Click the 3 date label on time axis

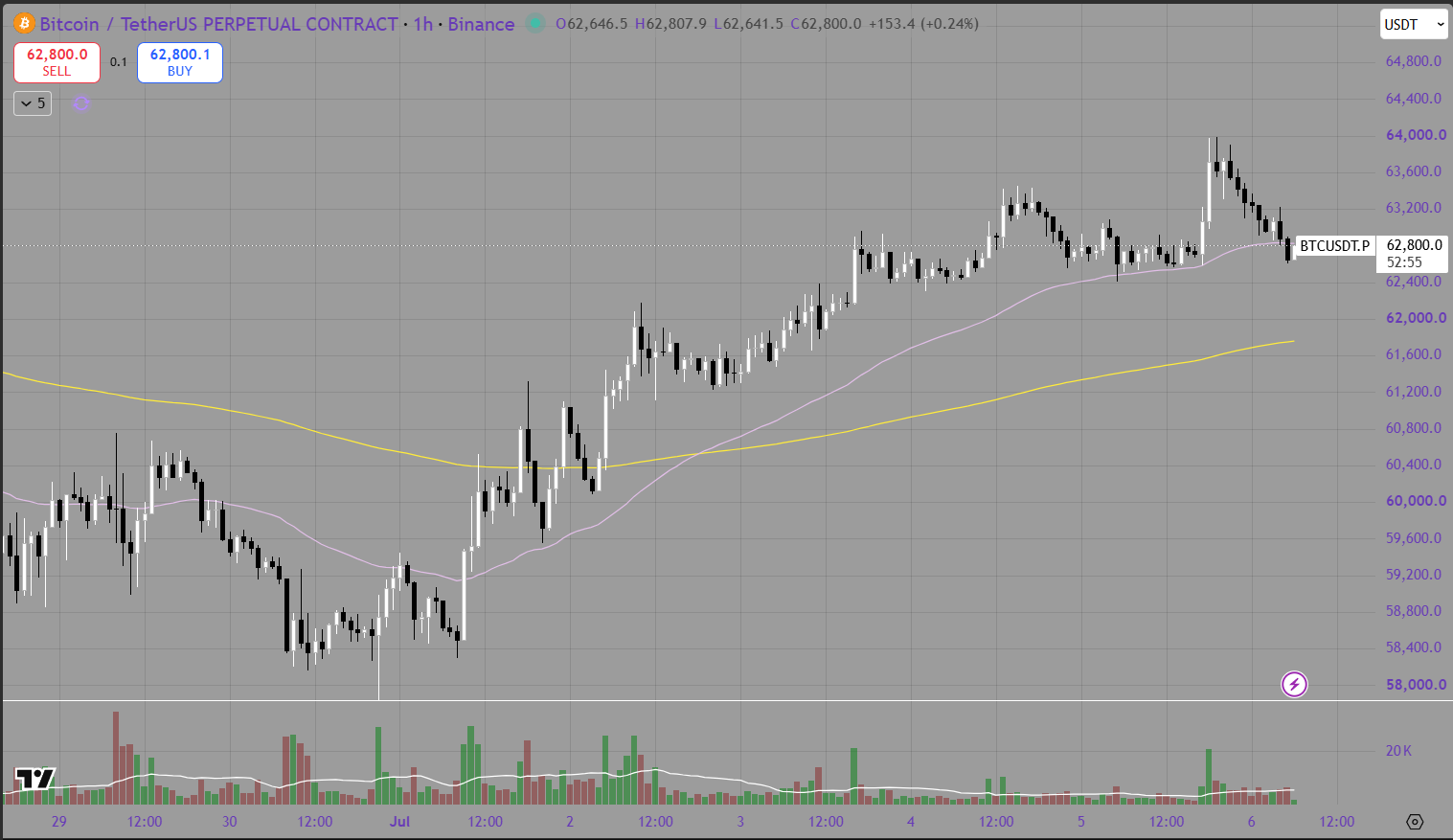[x=740, y=822]
